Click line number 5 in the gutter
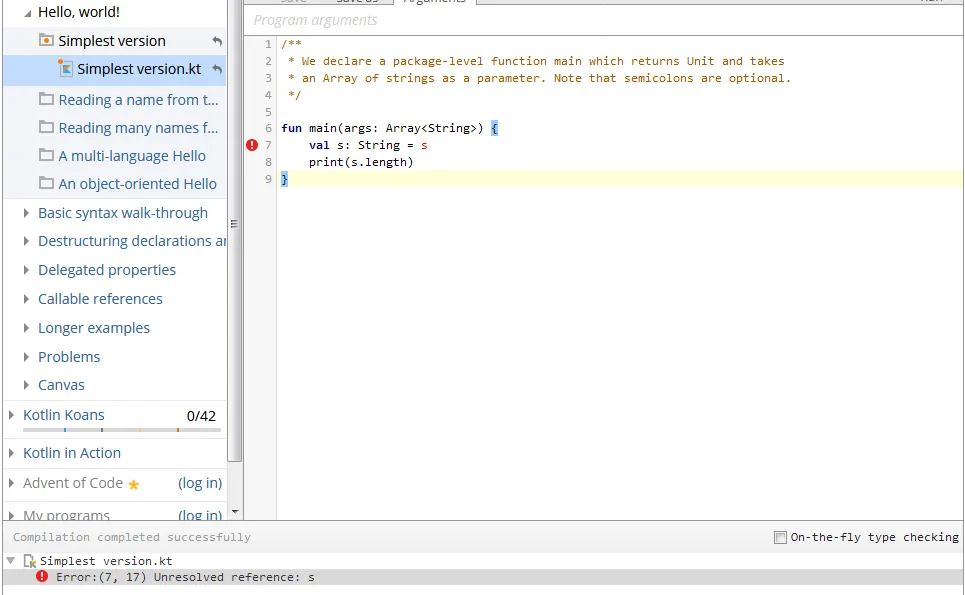The height and width of the screenshot is (595, 965). click(x=268, y=112)
